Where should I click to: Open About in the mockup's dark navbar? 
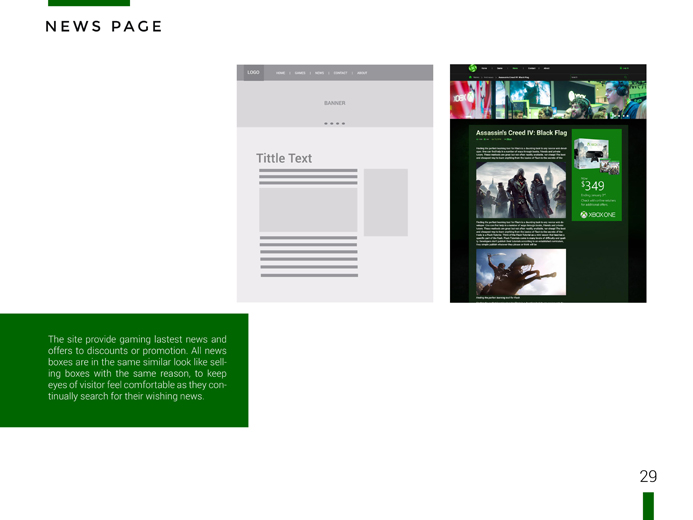tap(547, 68)
